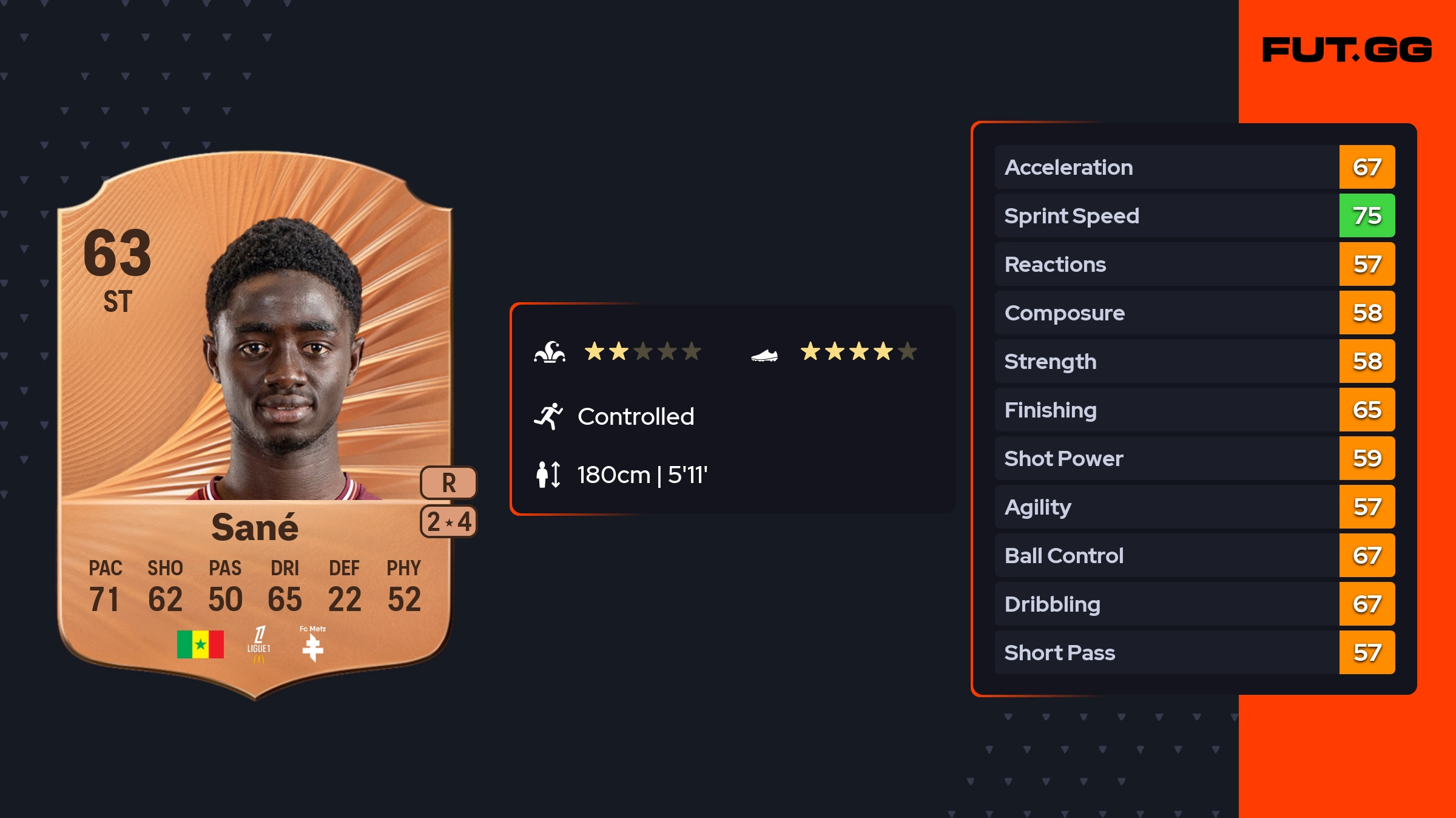Click the 63 overall rating
Screen dimensions: 1456x818
[117, 254]
